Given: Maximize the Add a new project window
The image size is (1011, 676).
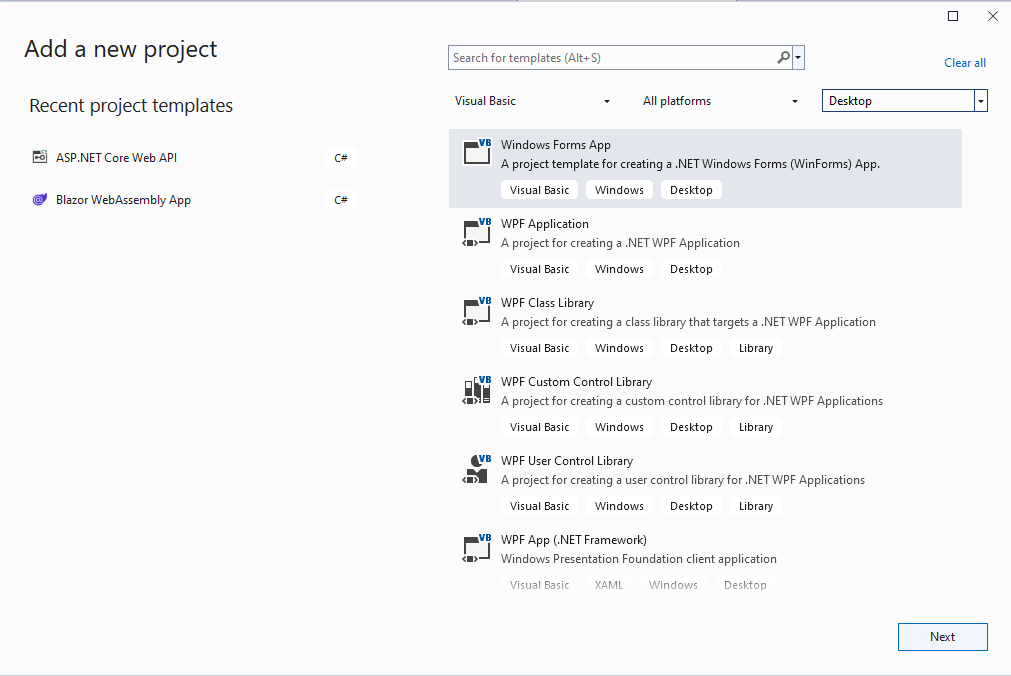Looking at the screenshot, I should coord(953,16).
